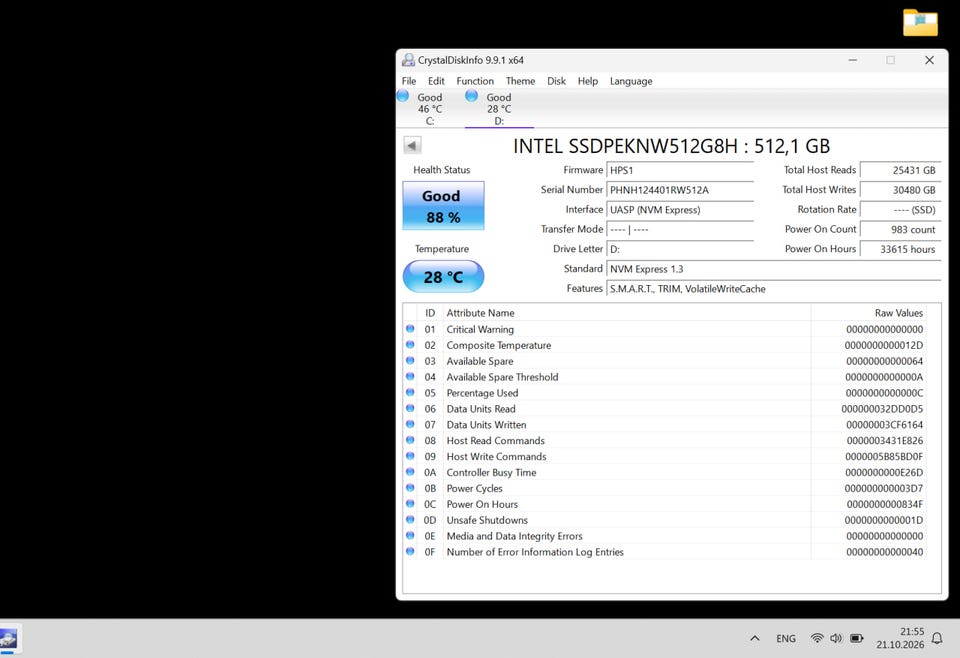The width and height of the screenshot is (960, 658).
Task: Open the File menu
Action: click(409, 81)
